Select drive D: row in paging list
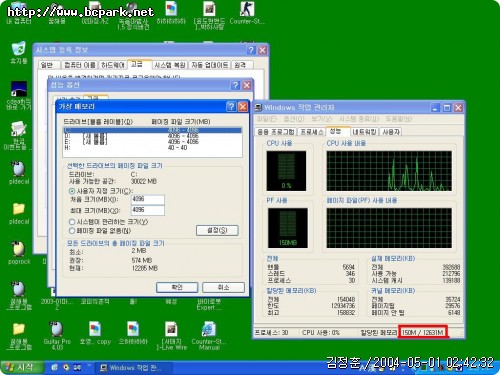 point(152,136)
